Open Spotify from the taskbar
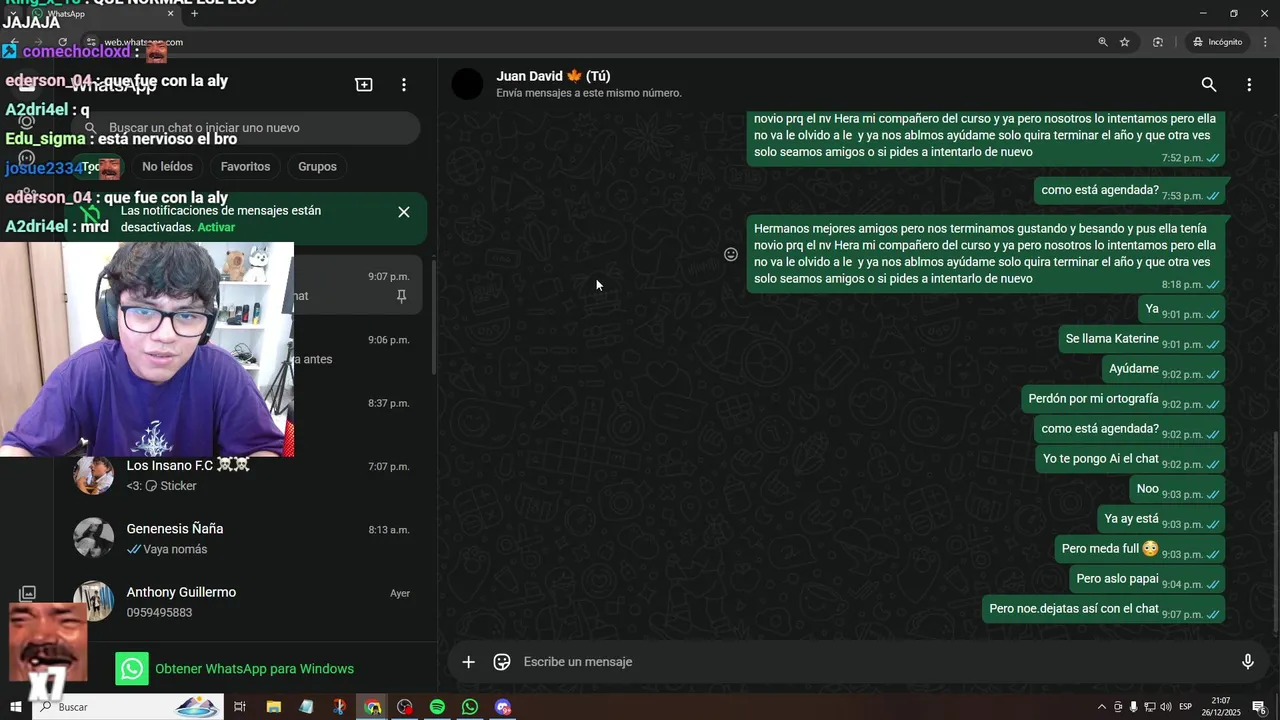The width and height of the screenshot is (1280, 720). pyautogui.click(x=437, y=707)
